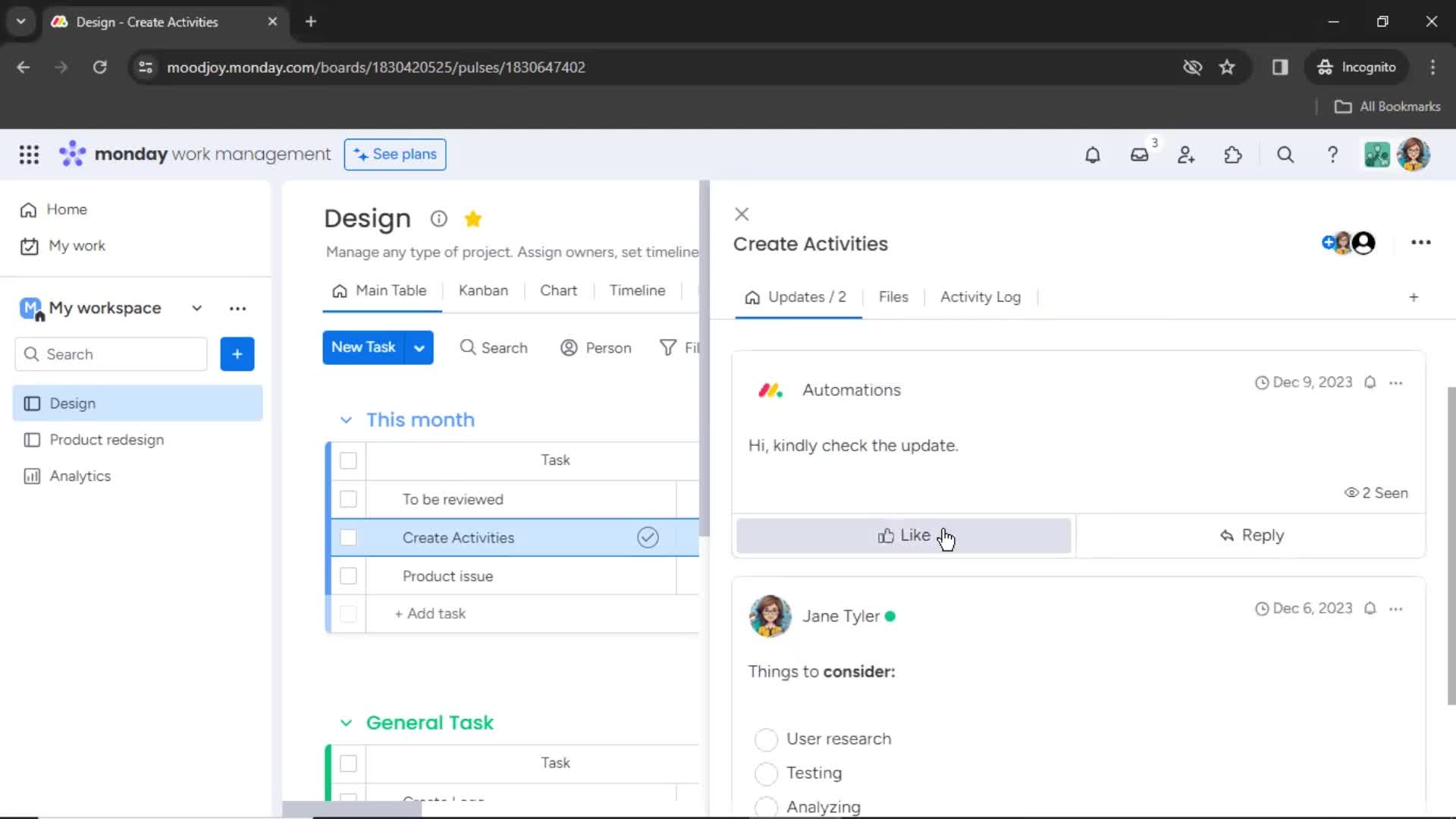Image resolution: width=1456 pixels, height=819 pixels.
Task: Toggle the checkbox for To be reviewed task
Action: coord(349,499)
